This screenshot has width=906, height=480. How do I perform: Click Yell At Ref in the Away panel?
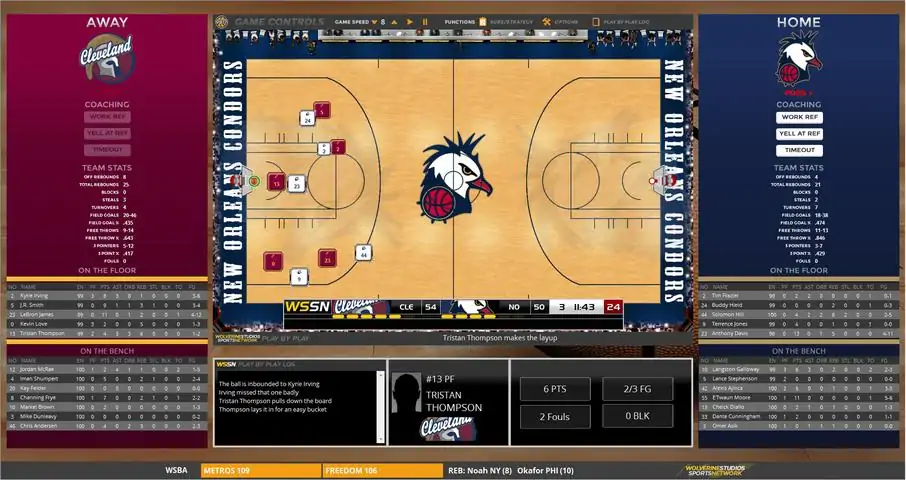[107, 133]
